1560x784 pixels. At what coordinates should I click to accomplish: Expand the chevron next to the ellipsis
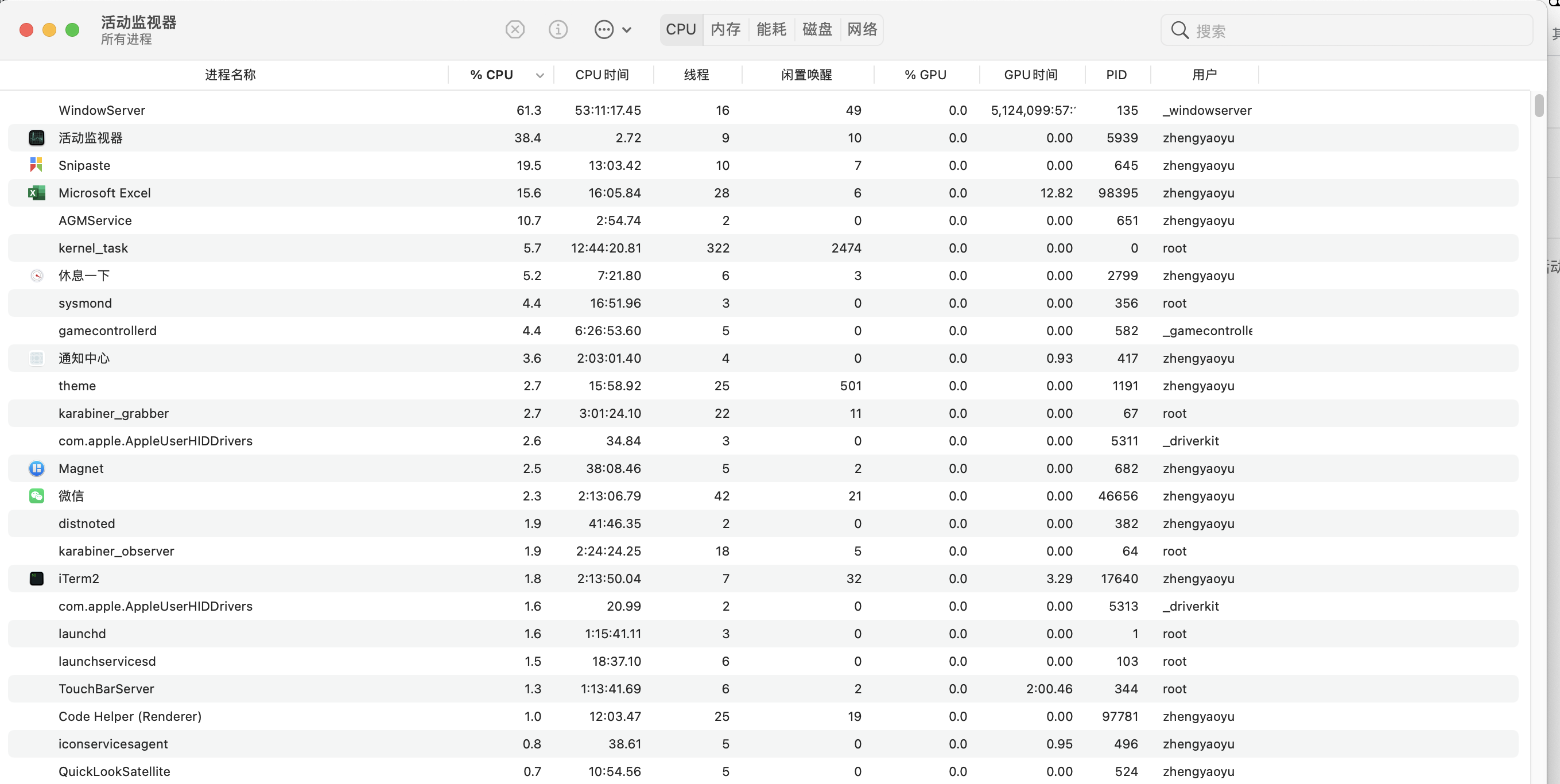pyautogui.click(x=627, y=30)
